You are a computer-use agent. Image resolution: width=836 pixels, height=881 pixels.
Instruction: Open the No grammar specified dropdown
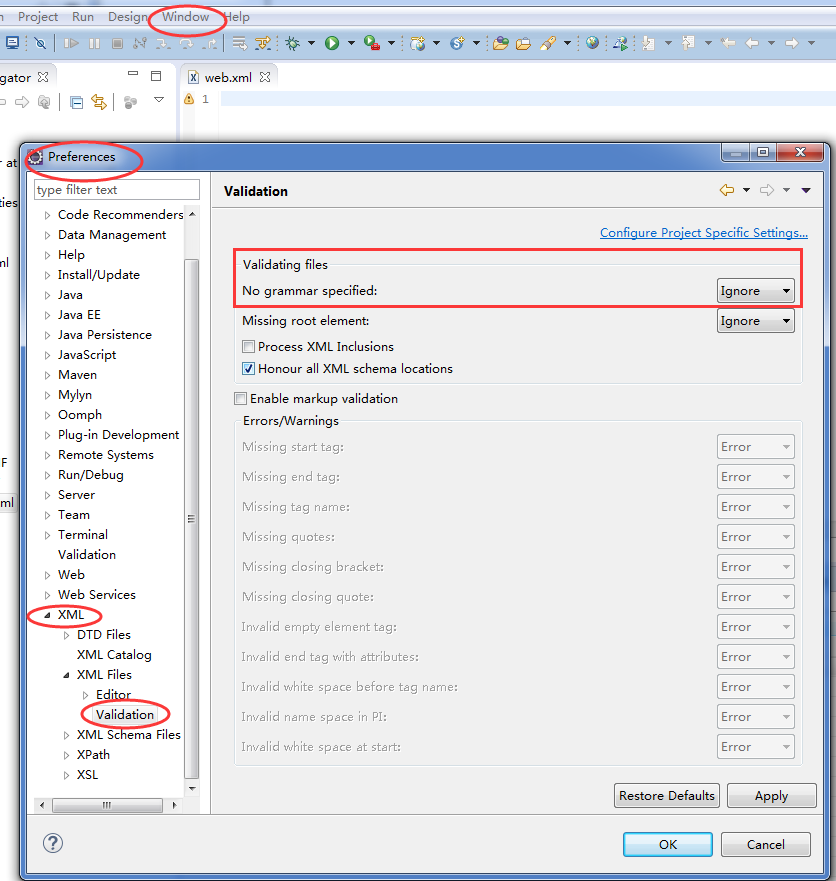click(756, 291)
